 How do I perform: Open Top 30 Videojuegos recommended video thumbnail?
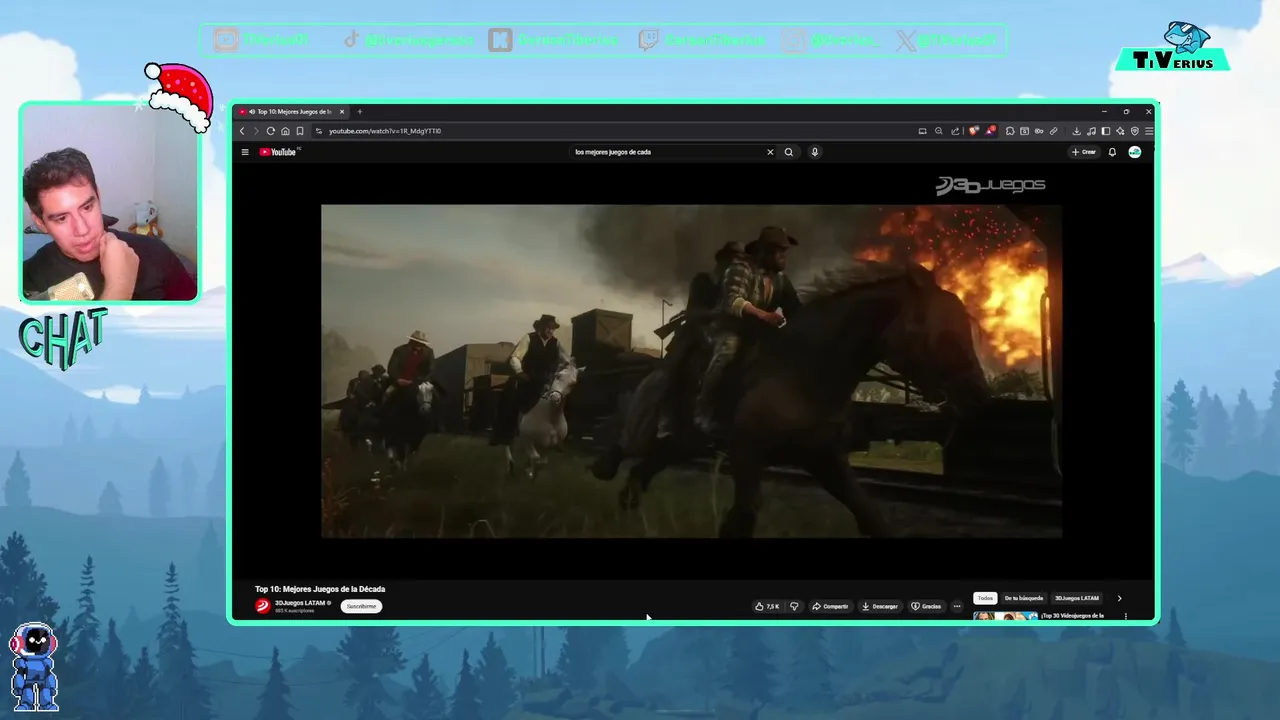(x=1005, y=617)
